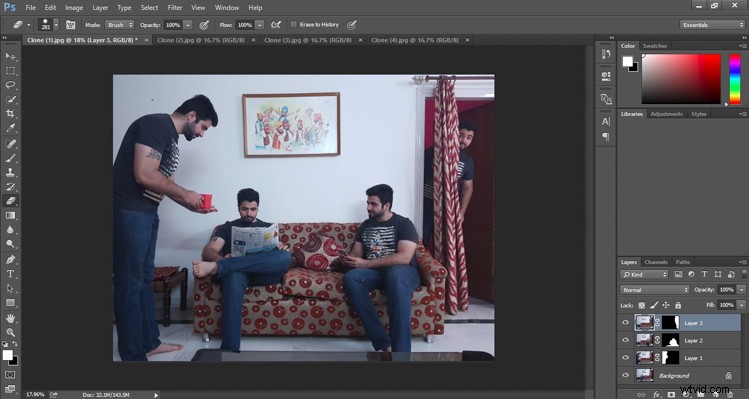Select the Blur tool
The width and height of the screenshot is (749, 399).
[x=10, y=230]
